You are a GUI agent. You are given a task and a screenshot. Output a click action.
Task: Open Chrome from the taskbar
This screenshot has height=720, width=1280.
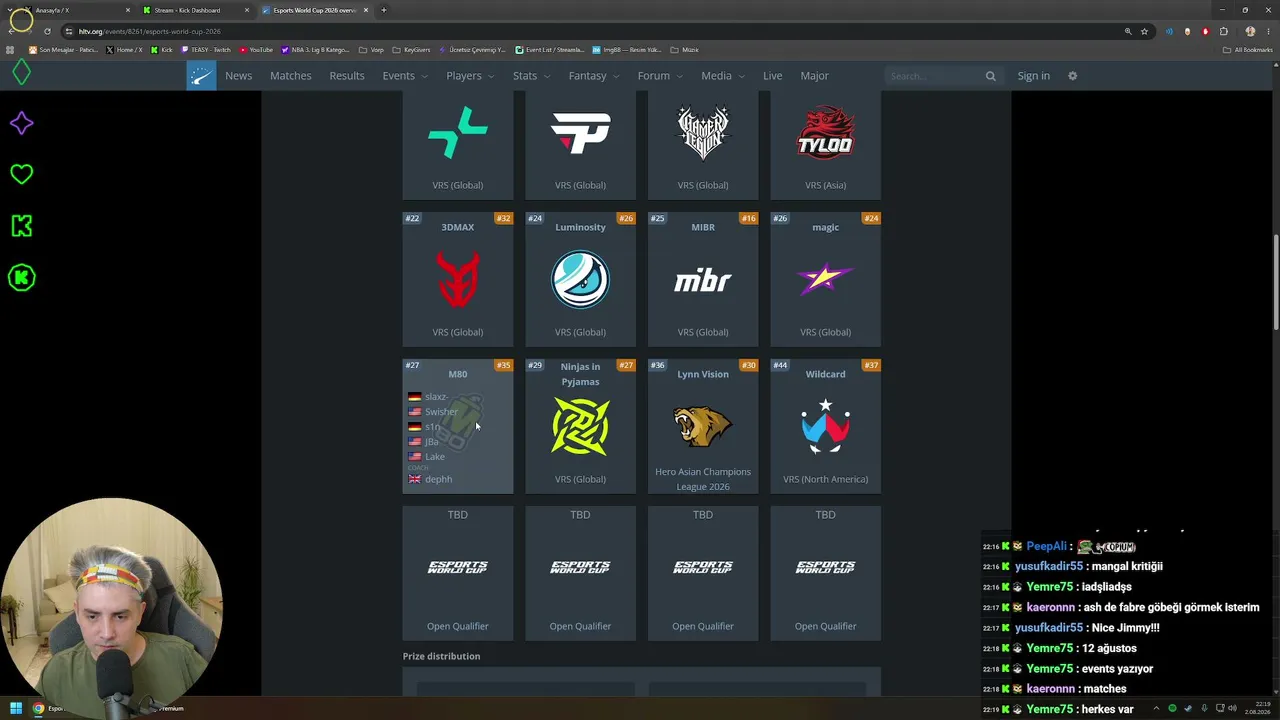(39, 708)
